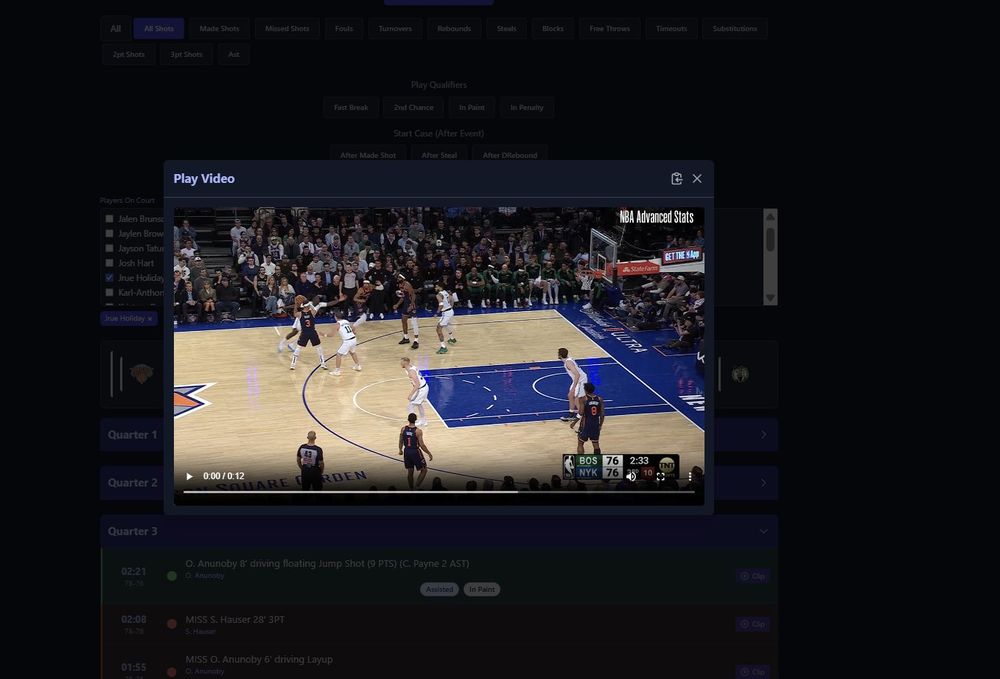The image size is (1000, 679).
Task: Select the Ast sub-filter
Action: click(233, 55)
